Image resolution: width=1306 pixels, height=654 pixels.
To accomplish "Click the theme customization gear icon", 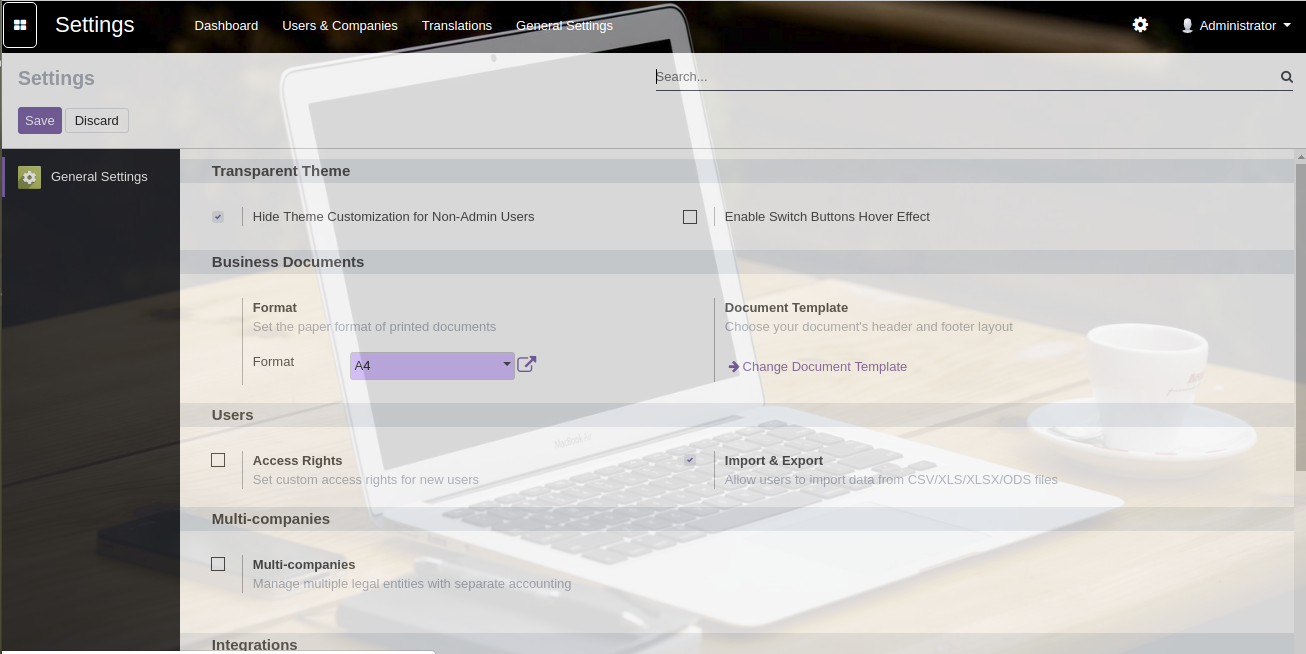I will (1140, 25).
